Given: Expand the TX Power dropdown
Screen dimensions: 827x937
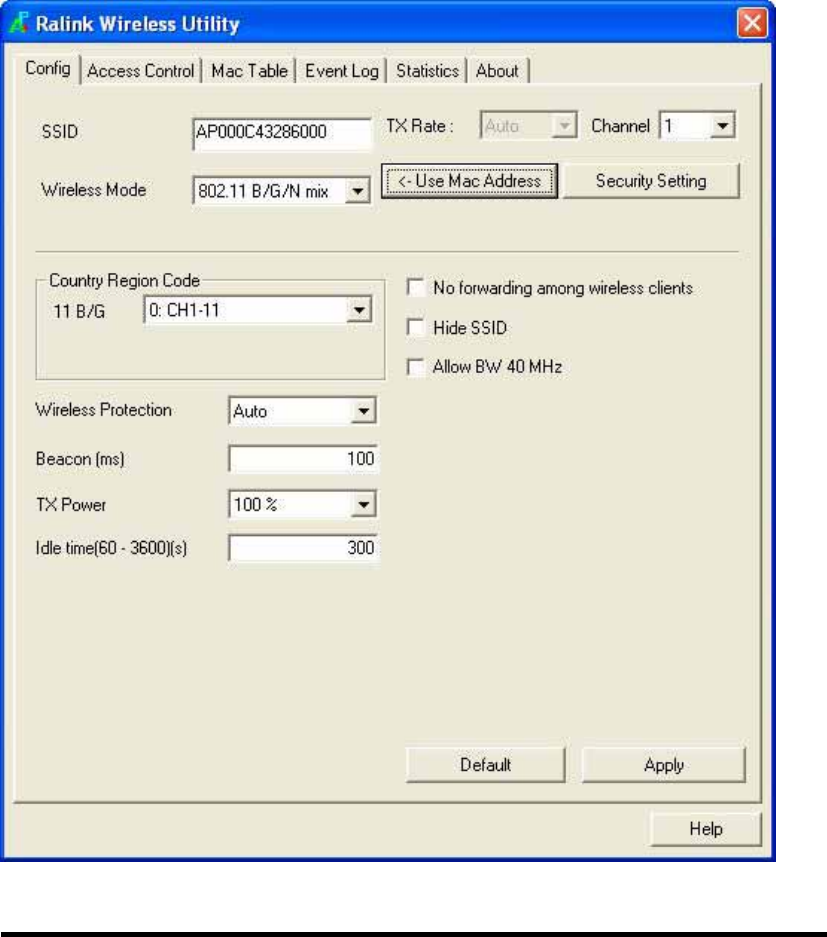Looking at the screenshot, I should click(302, 505).
